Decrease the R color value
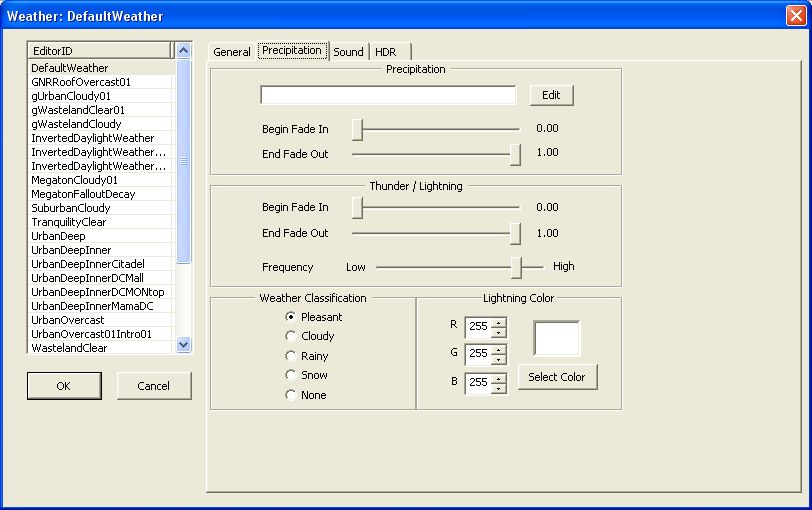This screenshot has width=812, height=510. click(x=499, y=332)
